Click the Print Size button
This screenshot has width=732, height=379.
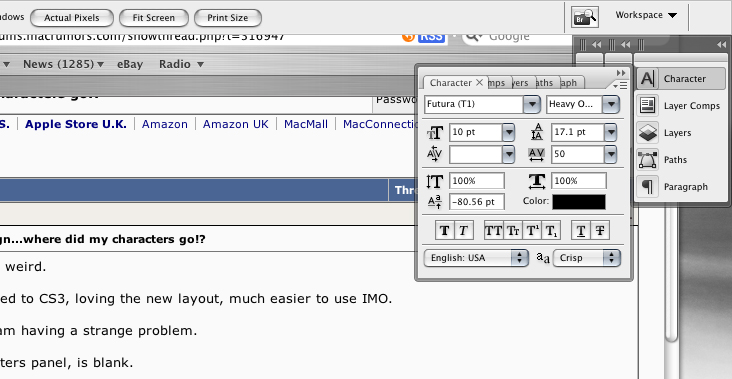pos(228,18)
